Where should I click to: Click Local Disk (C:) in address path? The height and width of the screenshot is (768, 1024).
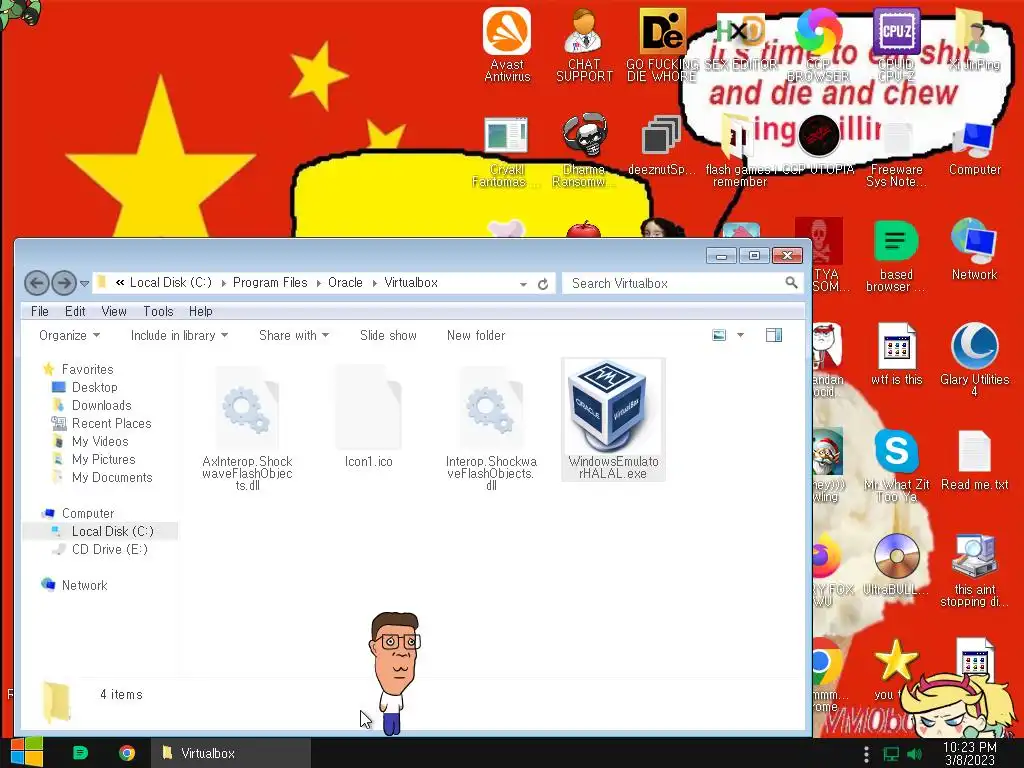pyautogui.click(x=170, y=283)
